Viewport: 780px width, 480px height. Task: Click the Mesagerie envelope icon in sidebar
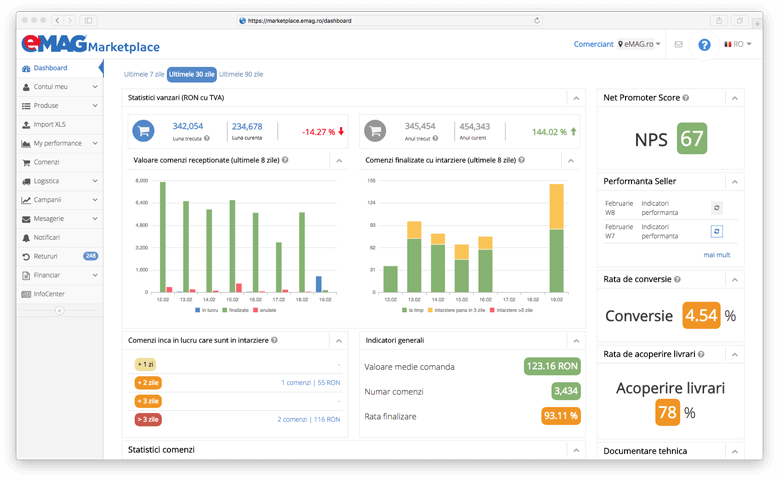pyautogui.click(x=26, y=219)
